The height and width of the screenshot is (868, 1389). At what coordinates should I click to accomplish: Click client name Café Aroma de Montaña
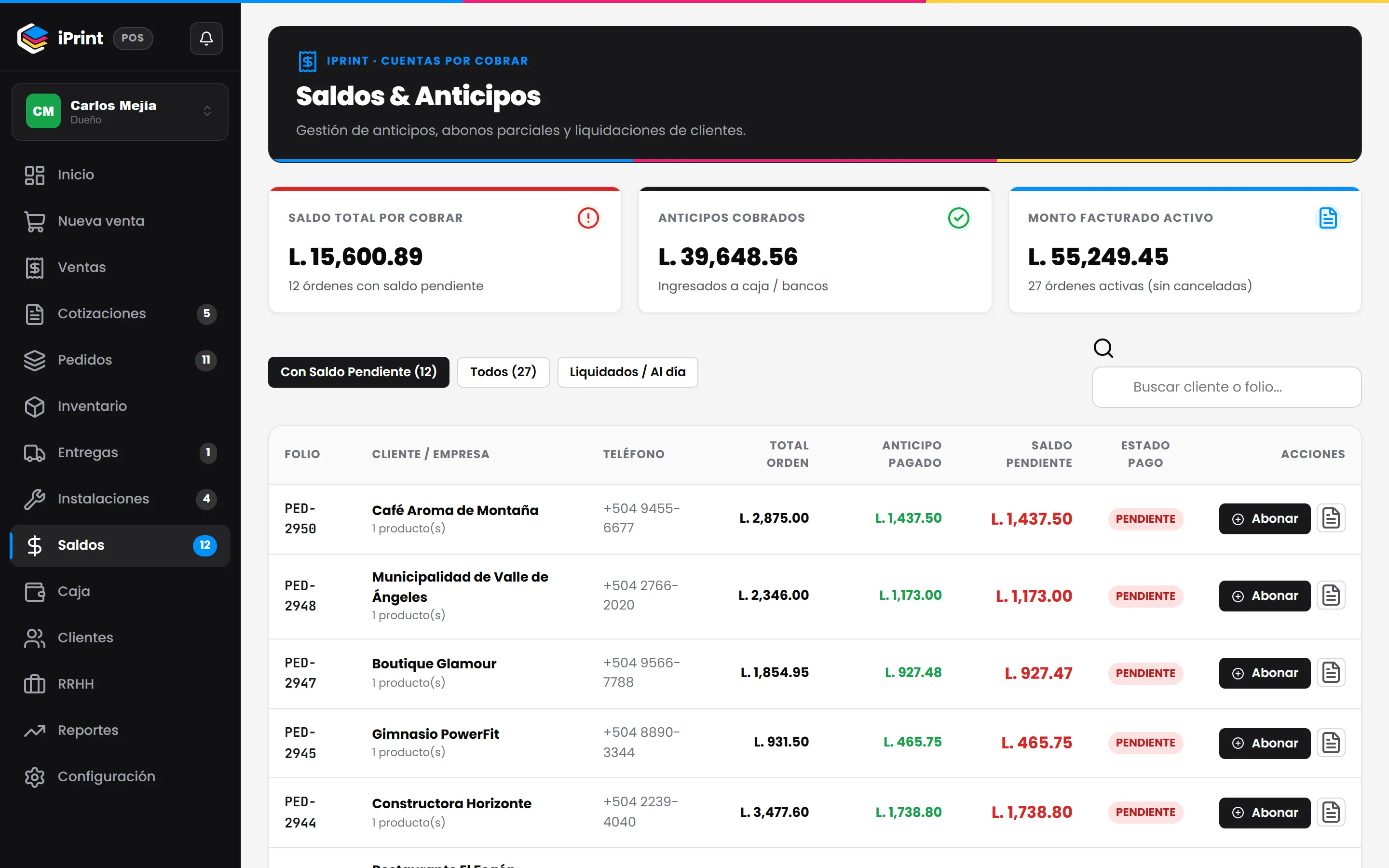455,510
